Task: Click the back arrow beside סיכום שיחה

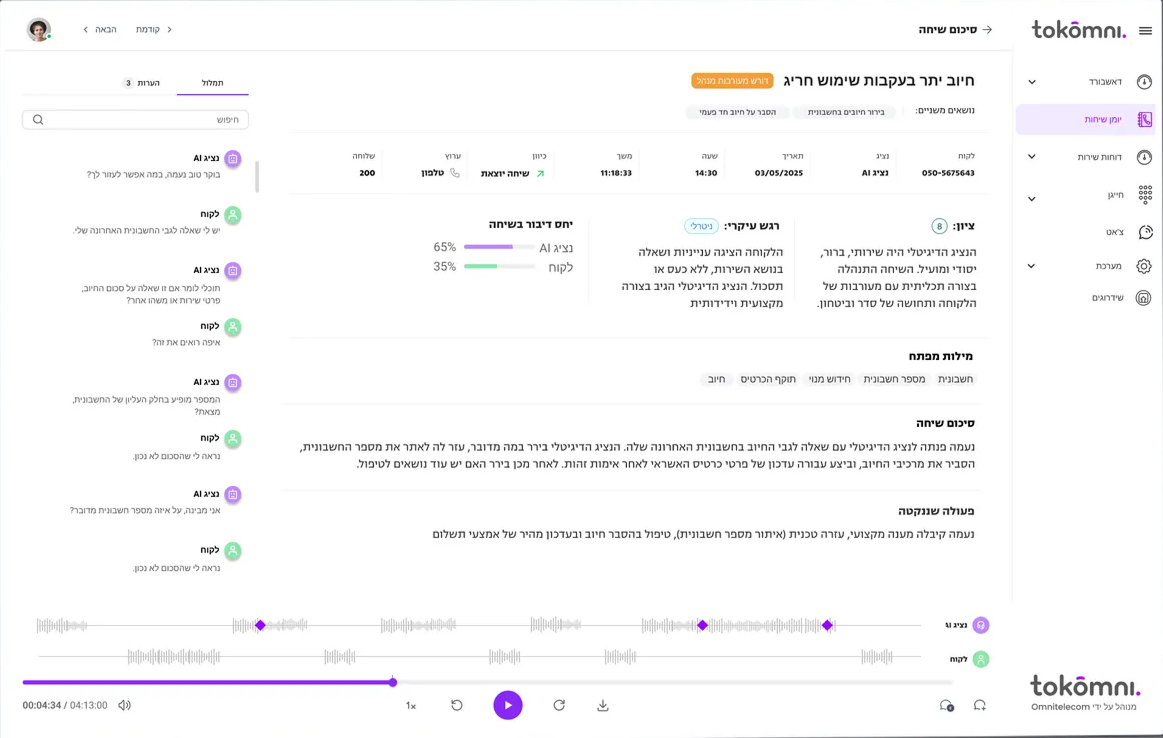Action: pos(987,30)
